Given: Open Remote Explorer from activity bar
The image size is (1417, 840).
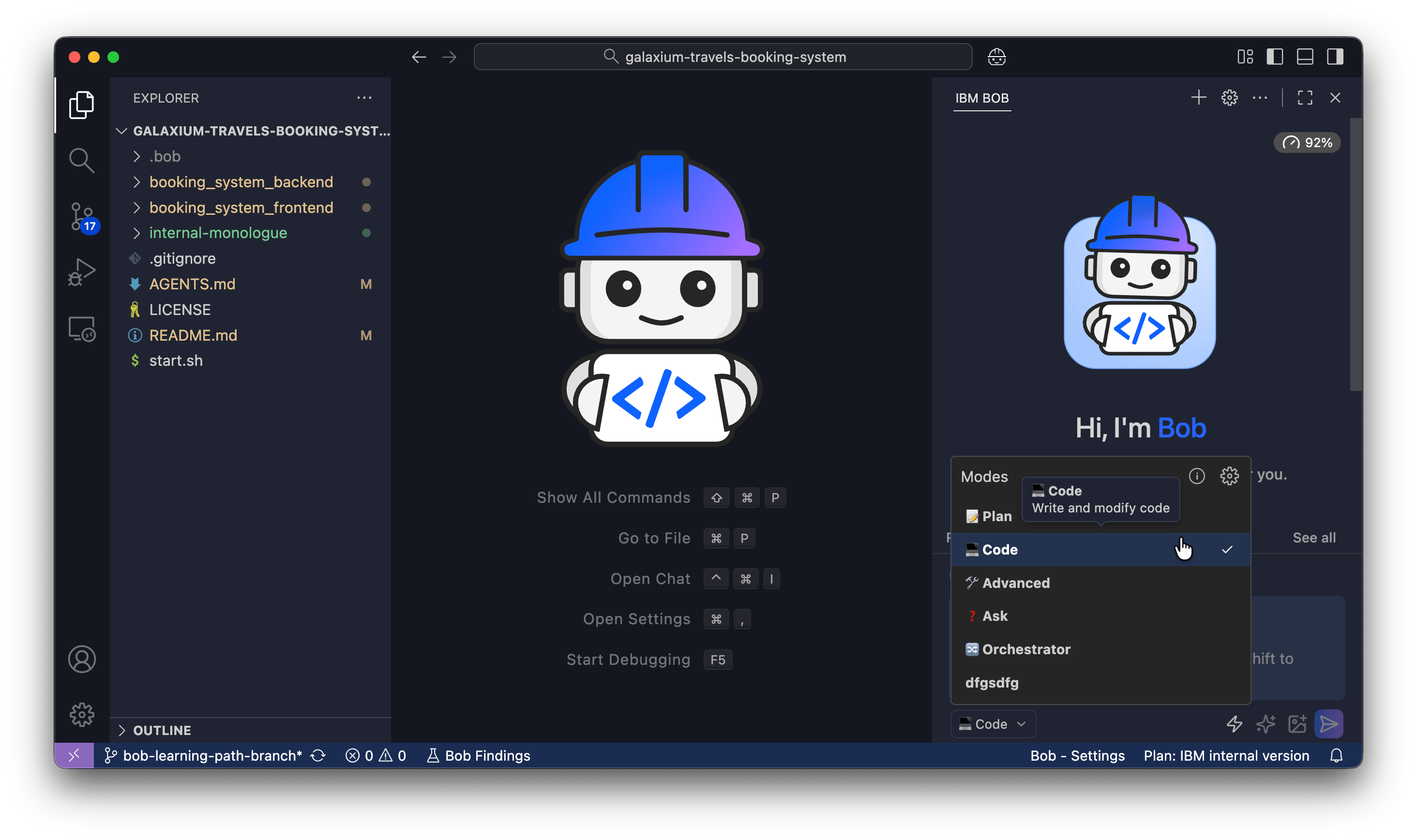Looking at the screenshot, I should tap(82, 328).
